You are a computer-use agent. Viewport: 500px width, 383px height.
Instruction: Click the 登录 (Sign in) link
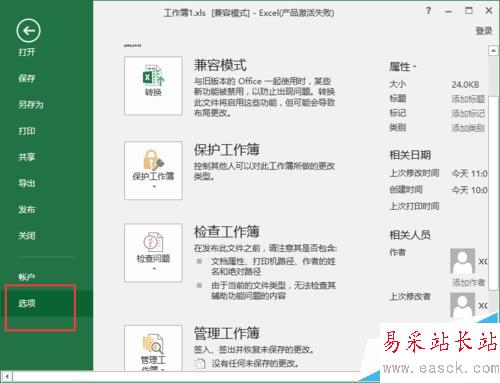coord(484,31)
